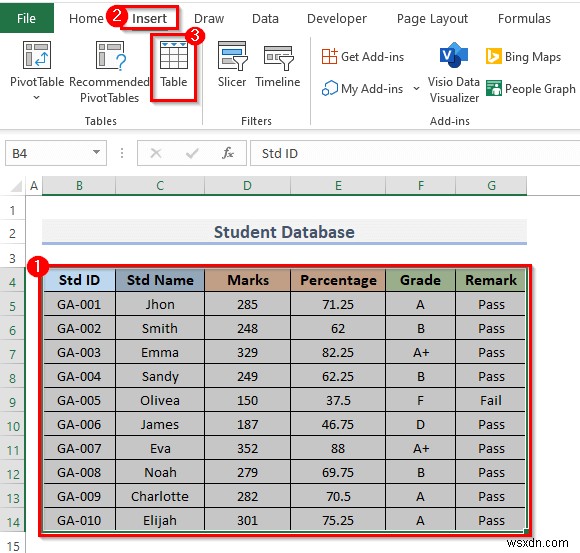
Task: Click the Percentage header cell
Action: [338, 280]
